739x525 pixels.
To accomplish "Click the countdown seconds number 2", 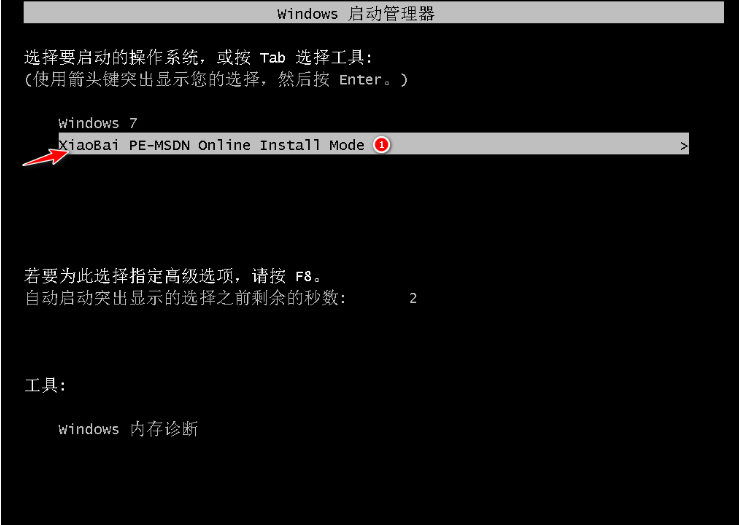I will point(413,298).
